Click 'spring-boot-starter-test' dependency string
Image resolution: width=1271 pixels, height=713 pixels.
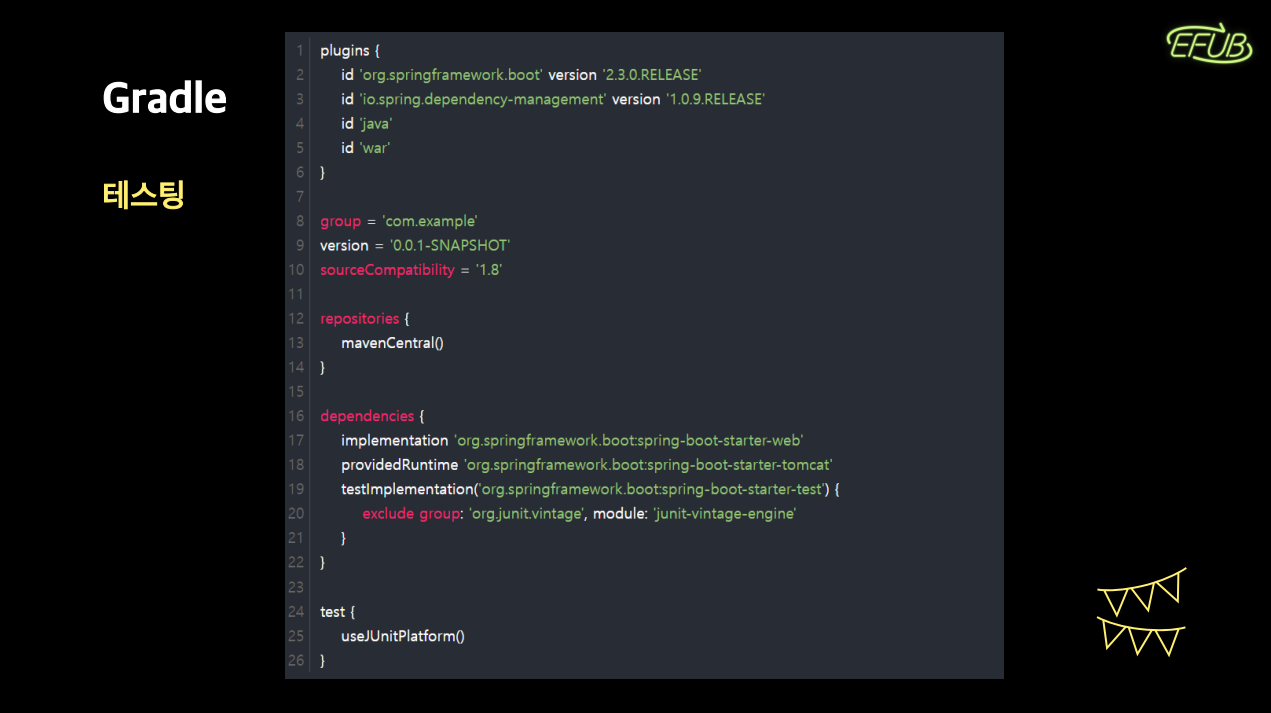[651, 489]
